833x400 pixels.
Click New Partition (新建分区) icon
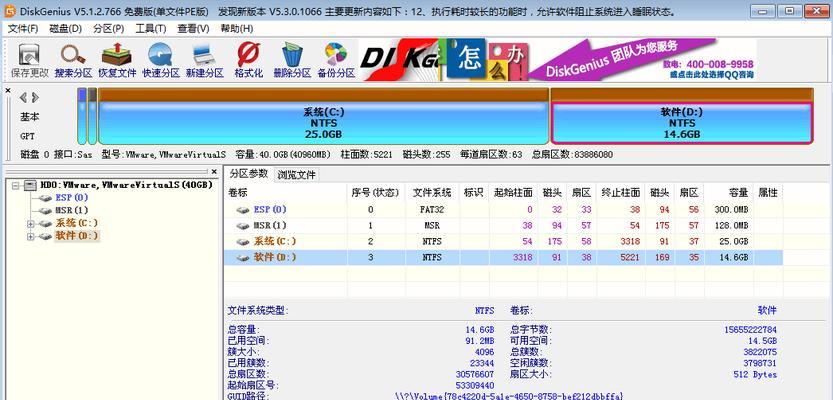point(205,61)
